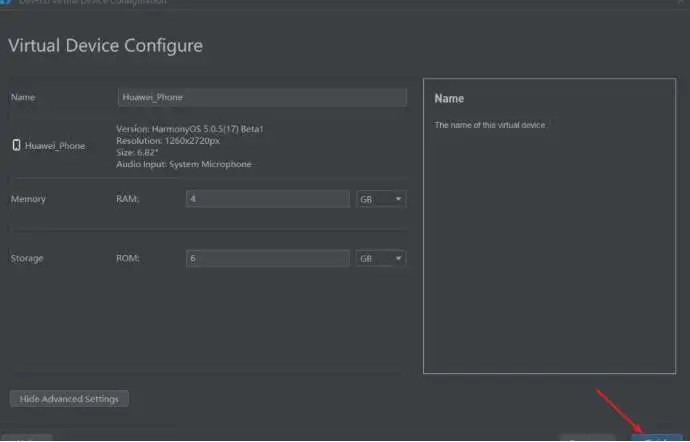Image resolution: width=690 pixels, height=442 pixels.
Task: Click the Help button at bottom left
Action: (28, 438)
